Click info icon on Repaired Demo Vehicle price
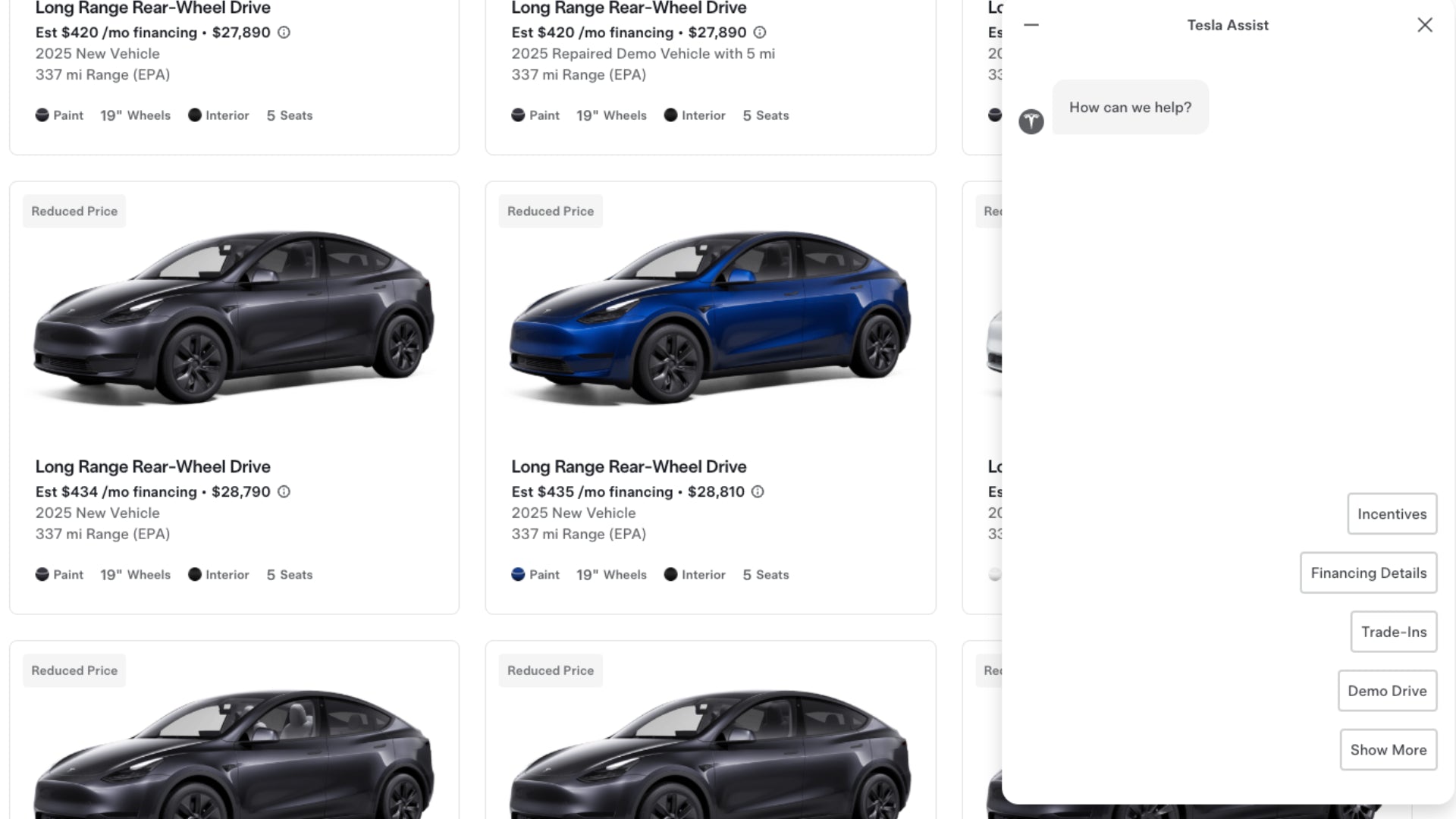The height and width of the screenshot is (819, 1456). (760, 33)
